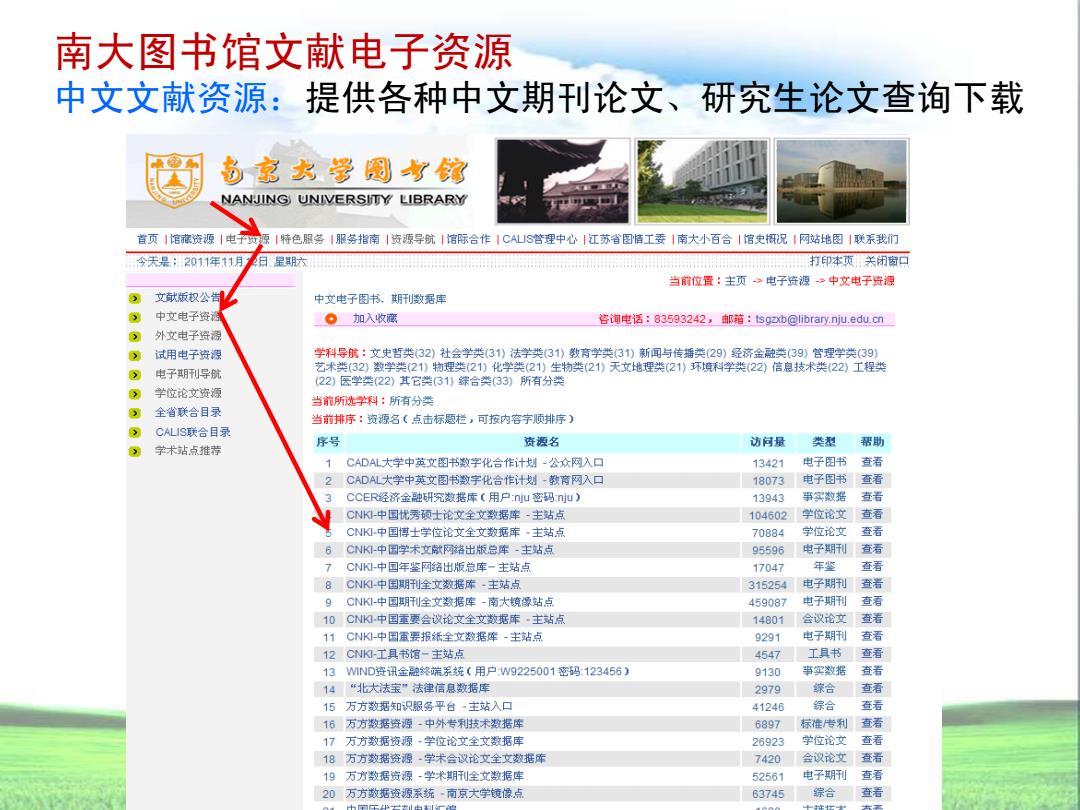Click the bullet icon beside CALIS联合目录
The image size is (1080, 810).
tap(135, 433)
